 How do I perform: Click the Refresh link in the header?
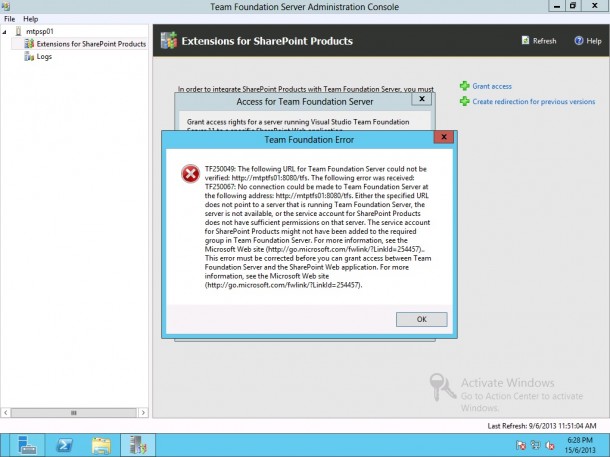point(544,41)
